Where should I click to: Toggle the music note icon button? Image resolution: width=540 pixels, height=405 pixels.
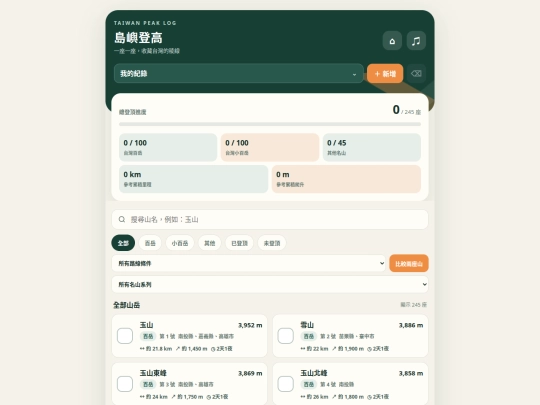click(x=416, y=41)
